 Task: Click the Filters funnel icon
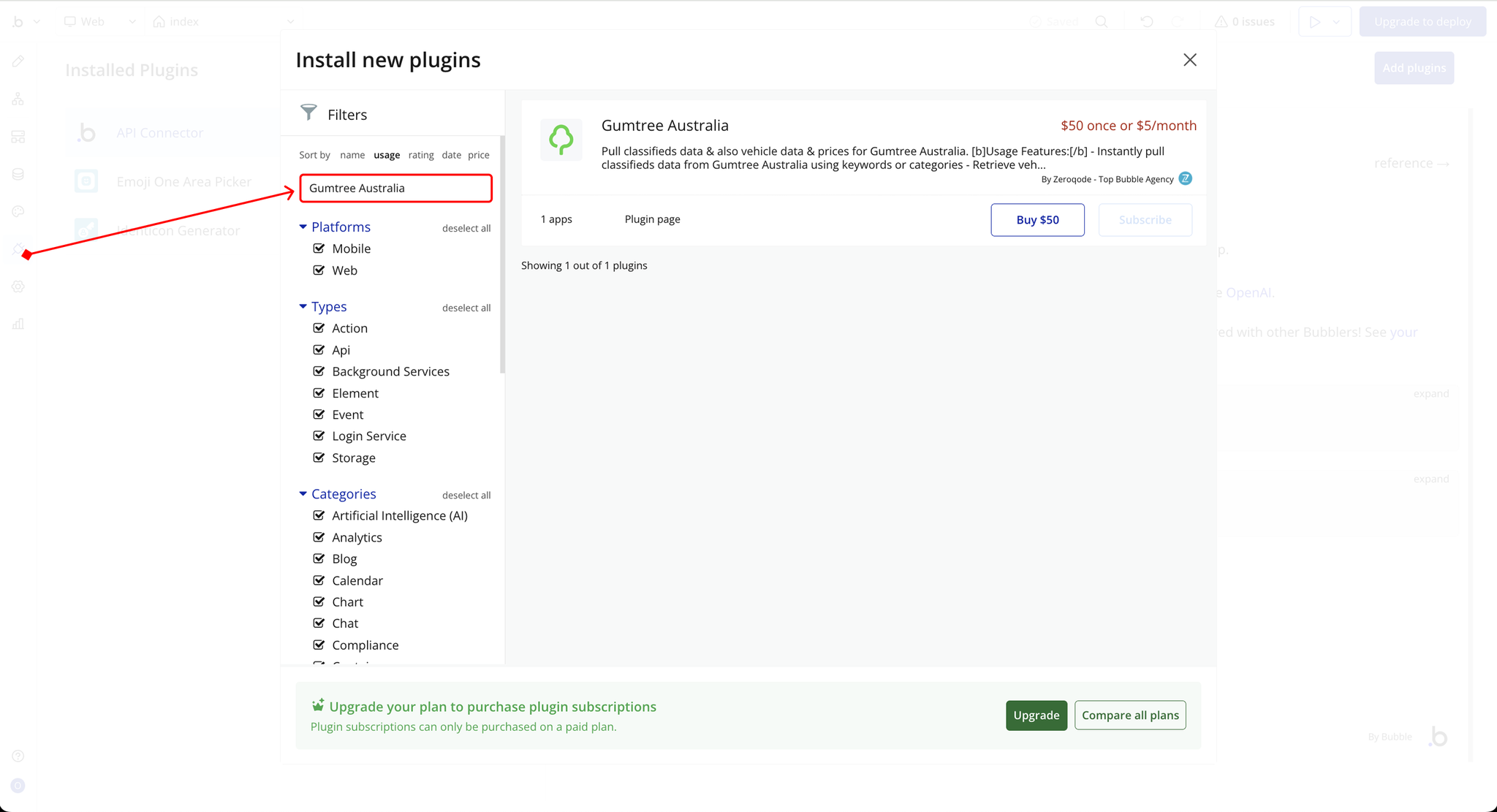308,113
